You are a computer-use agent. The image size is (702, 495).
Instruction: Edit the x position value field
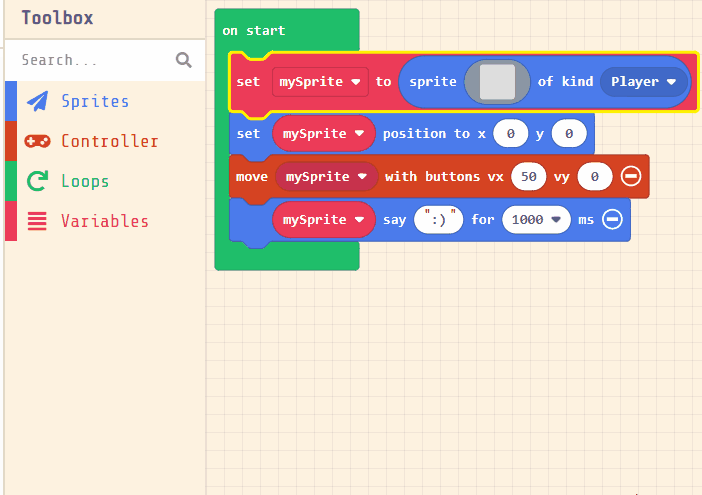[x=510, y=133]
